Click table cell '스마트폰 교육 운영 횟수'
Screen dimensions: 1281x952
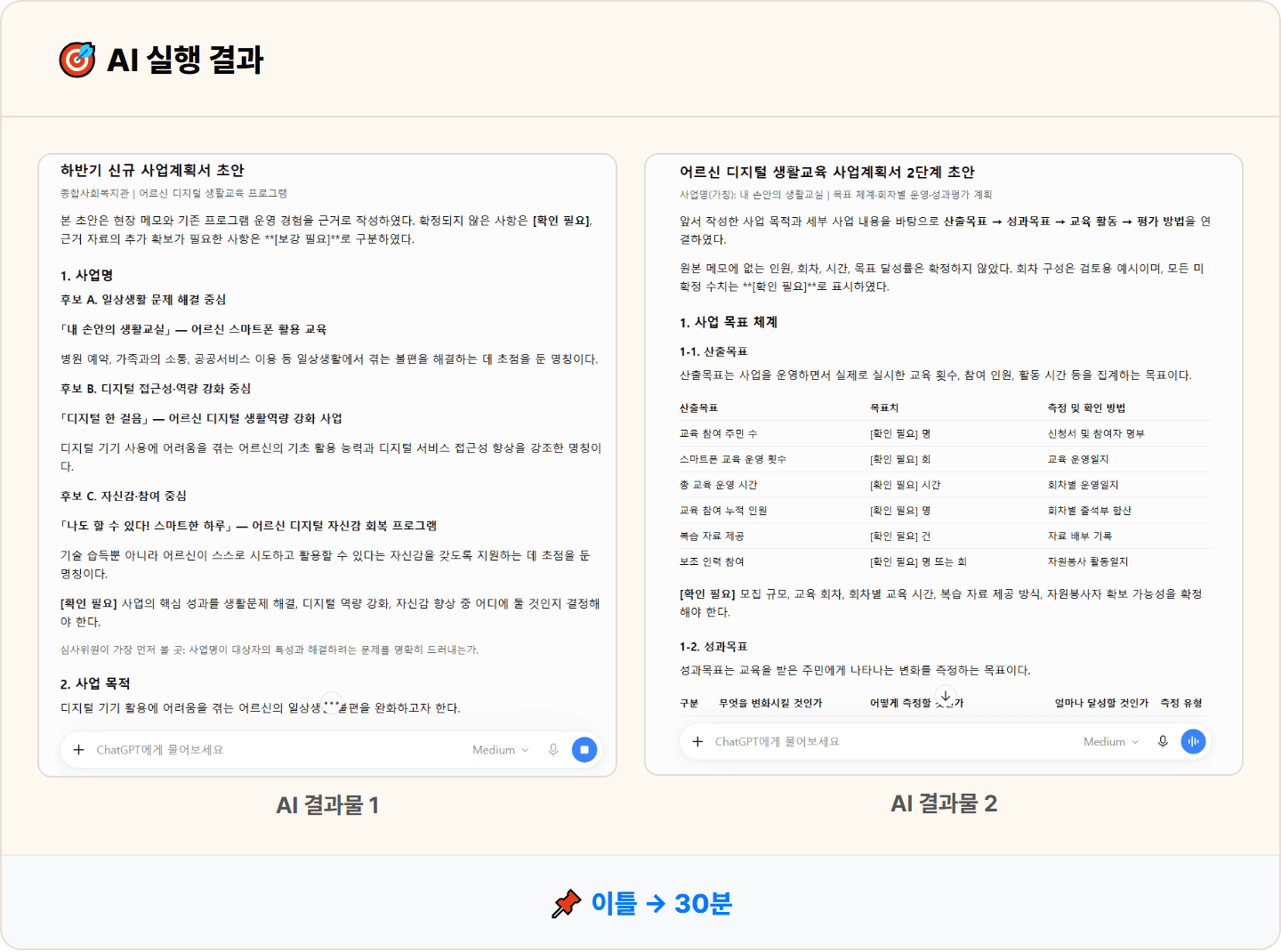coord(733,459)
